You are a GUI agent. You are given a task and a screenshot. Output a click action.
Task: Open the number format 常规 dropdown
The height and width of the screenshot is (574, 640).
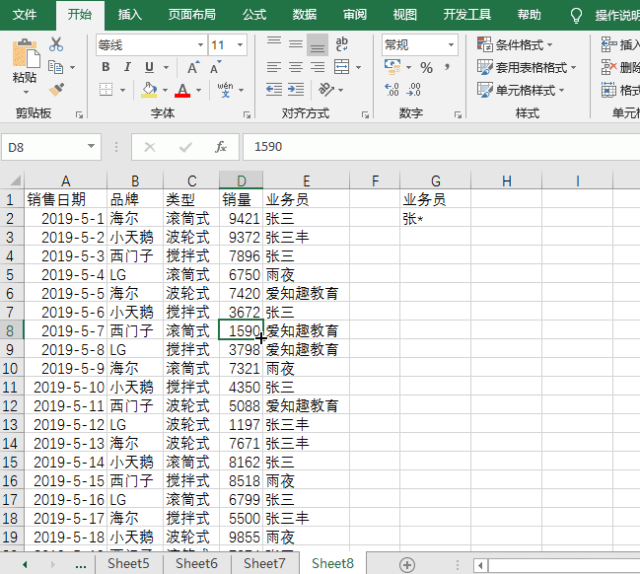[451, 45]
